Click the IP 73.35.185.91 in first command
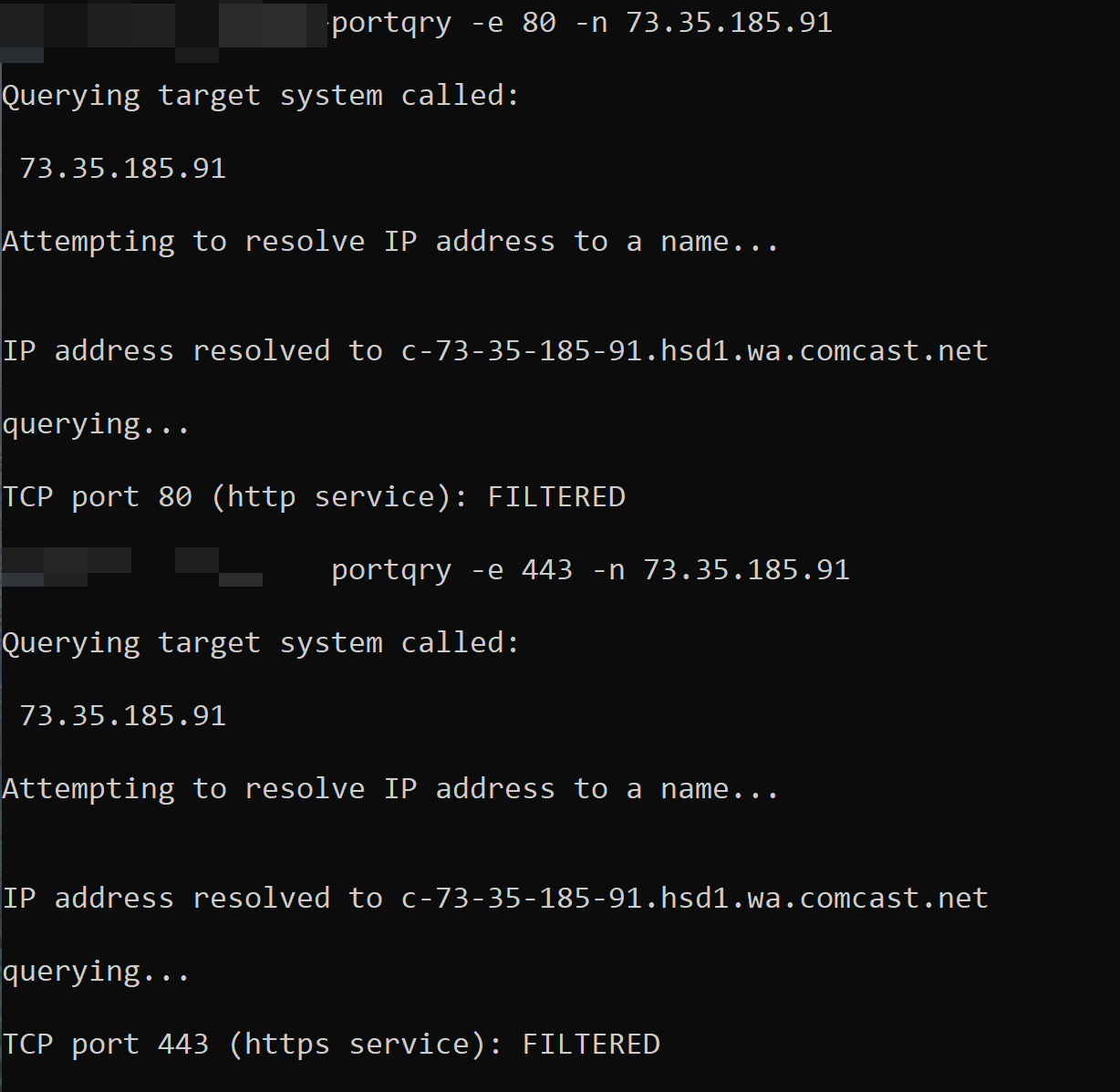 tap(729, 23)
